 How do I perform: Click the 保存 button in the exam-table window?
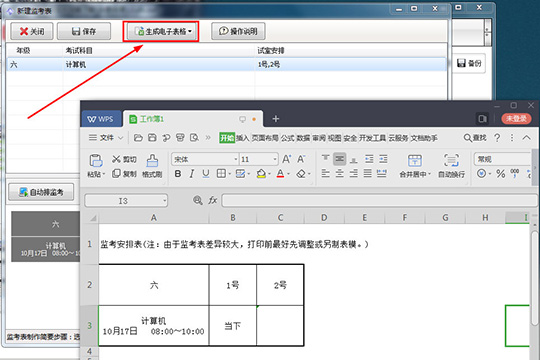click(x=84, y=31)
